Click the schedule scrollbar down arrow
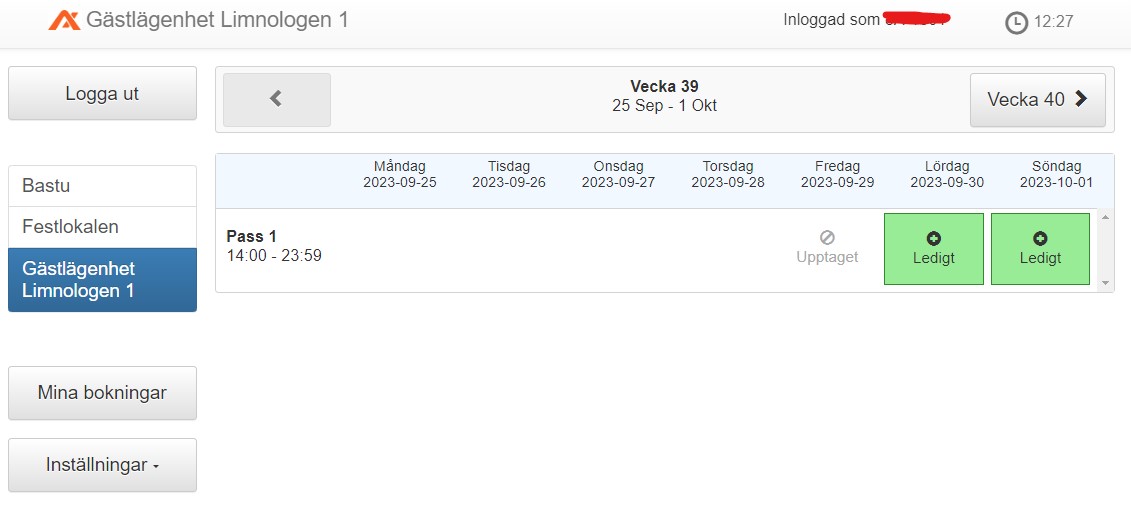1131x518 pixels. coord(1105,284)
